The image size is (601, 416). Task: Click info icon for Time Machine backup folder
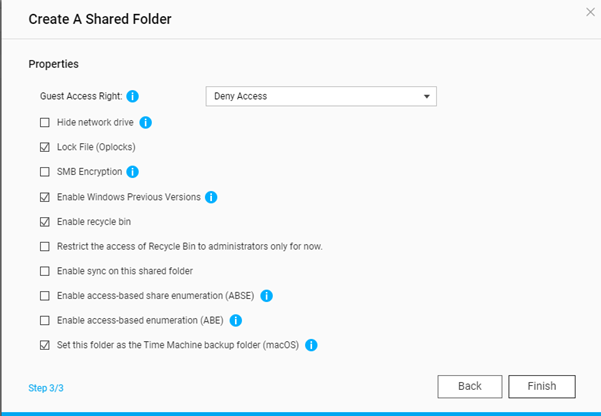point(311,346)
